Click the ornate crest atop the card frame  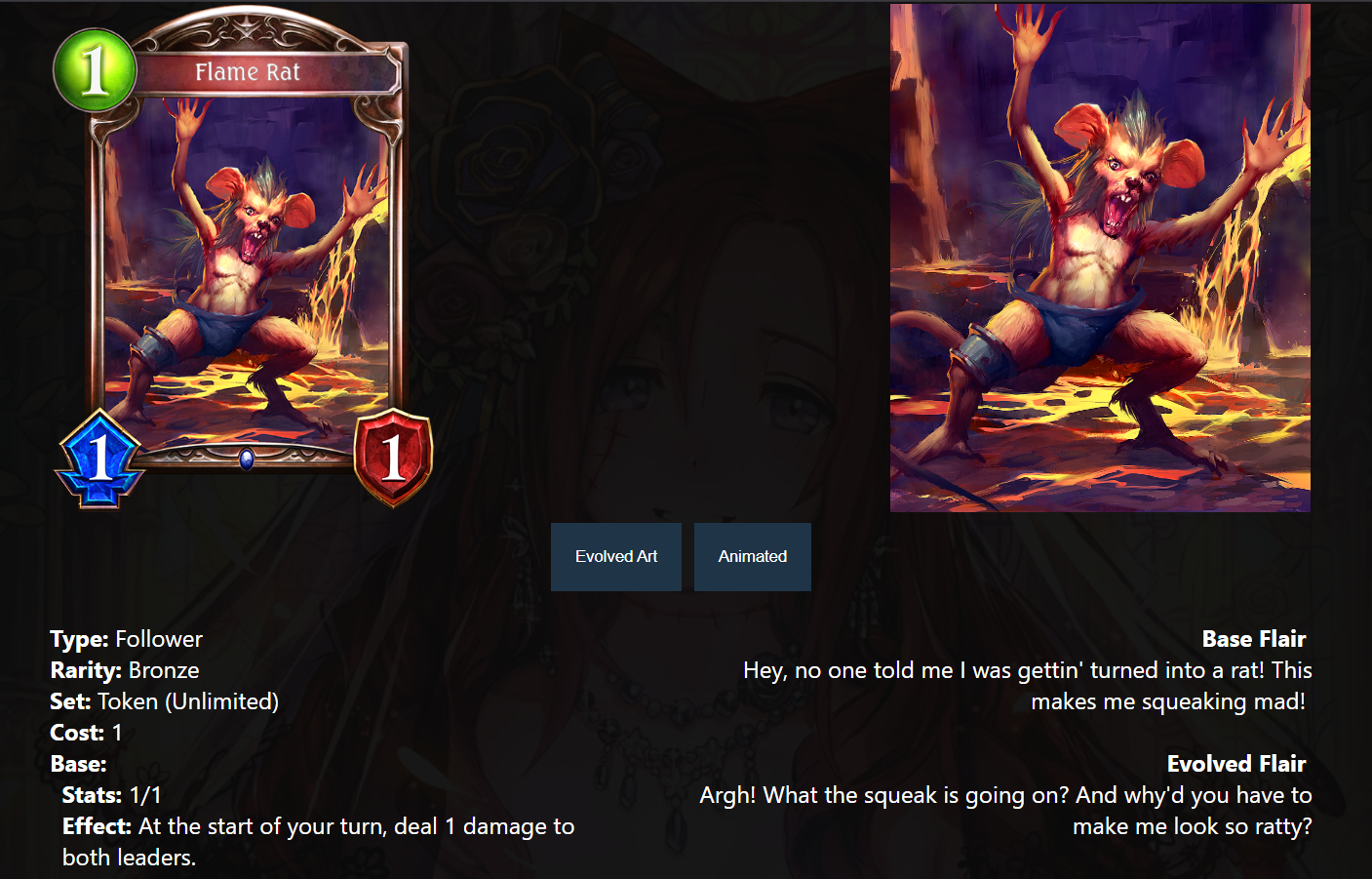249,29
